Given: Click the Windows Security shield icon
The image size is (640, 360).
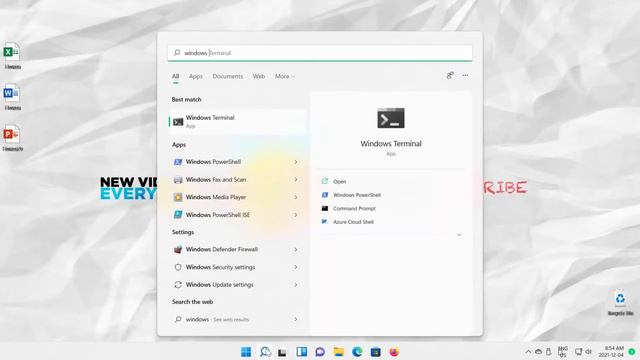Looking at the screenshot, I should click(178, 267).
